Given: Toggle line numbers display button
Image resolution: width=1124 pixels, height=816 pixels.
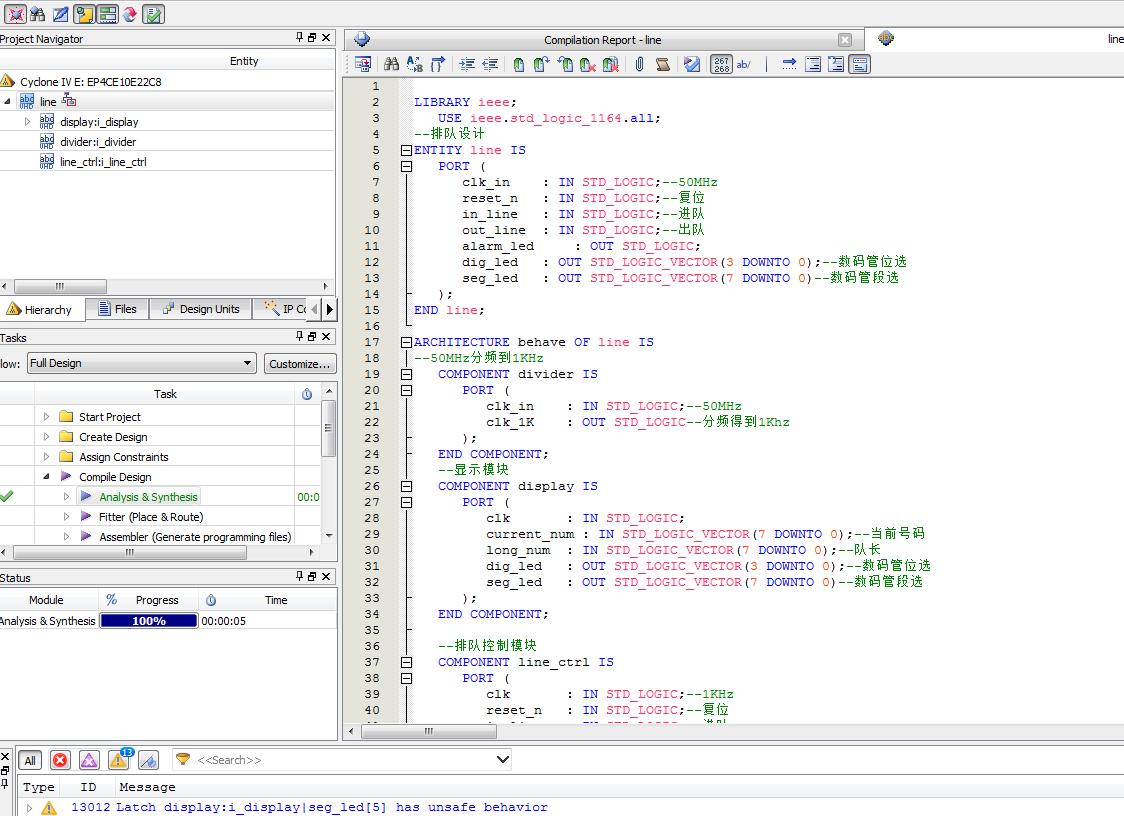Looking at the screenshot, I should point(721,64).
